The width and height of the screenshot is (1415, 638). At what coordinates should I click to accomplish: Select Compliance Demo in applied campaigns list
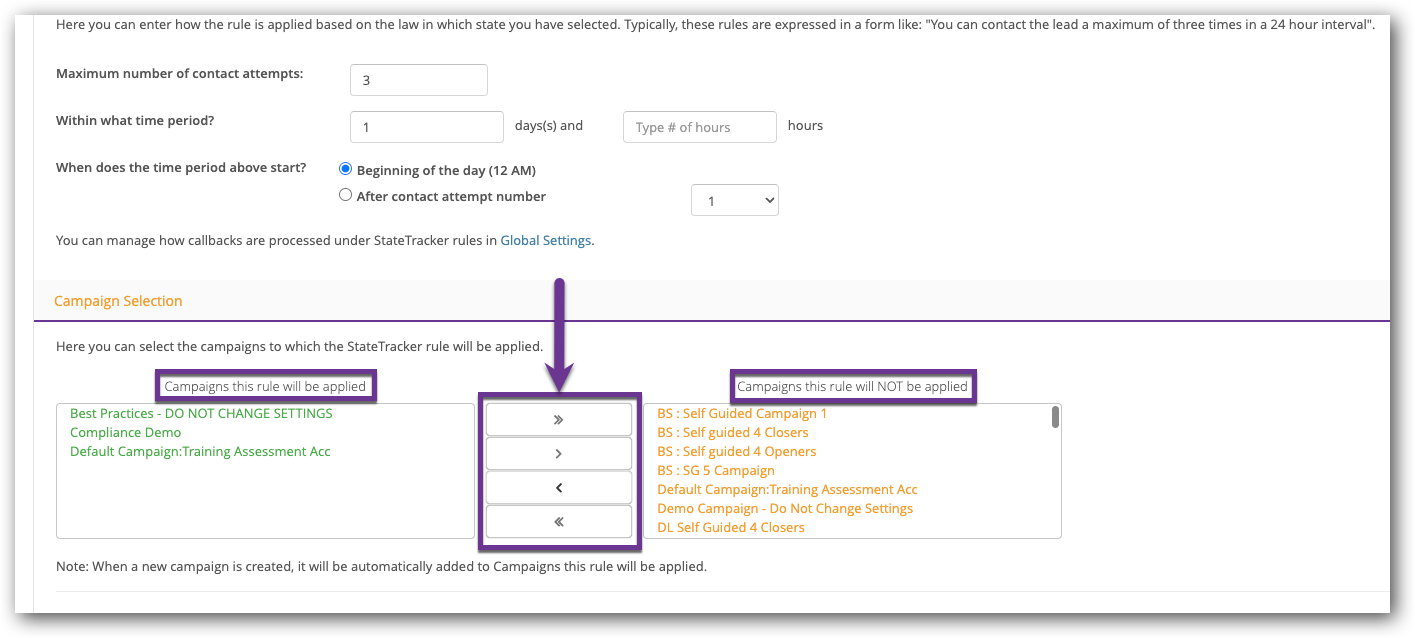point(126,432)
